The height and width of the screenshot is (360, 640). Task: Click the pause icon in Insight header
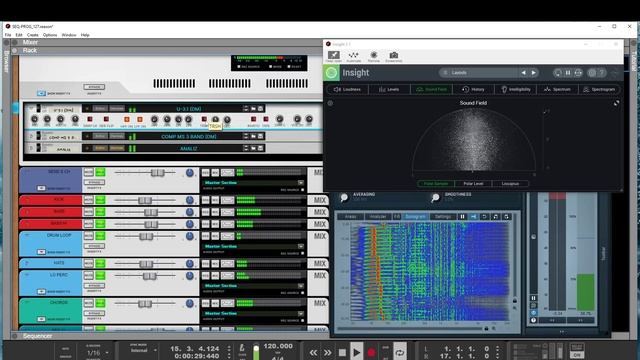tap(568, 73)
